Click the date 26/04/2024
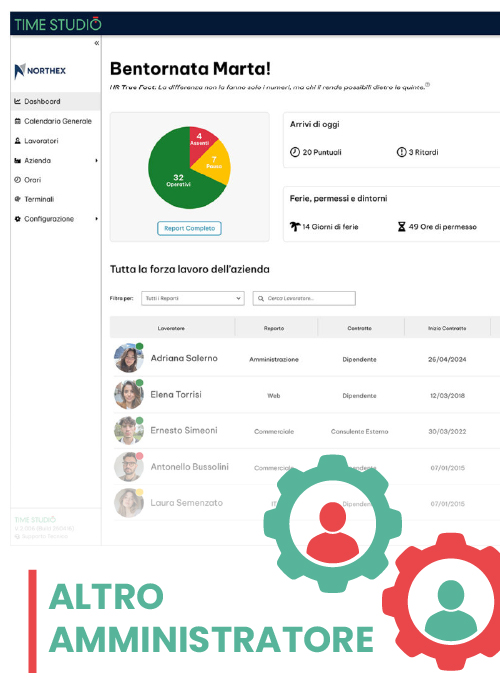The image size is (500, 700). (447, 359)
